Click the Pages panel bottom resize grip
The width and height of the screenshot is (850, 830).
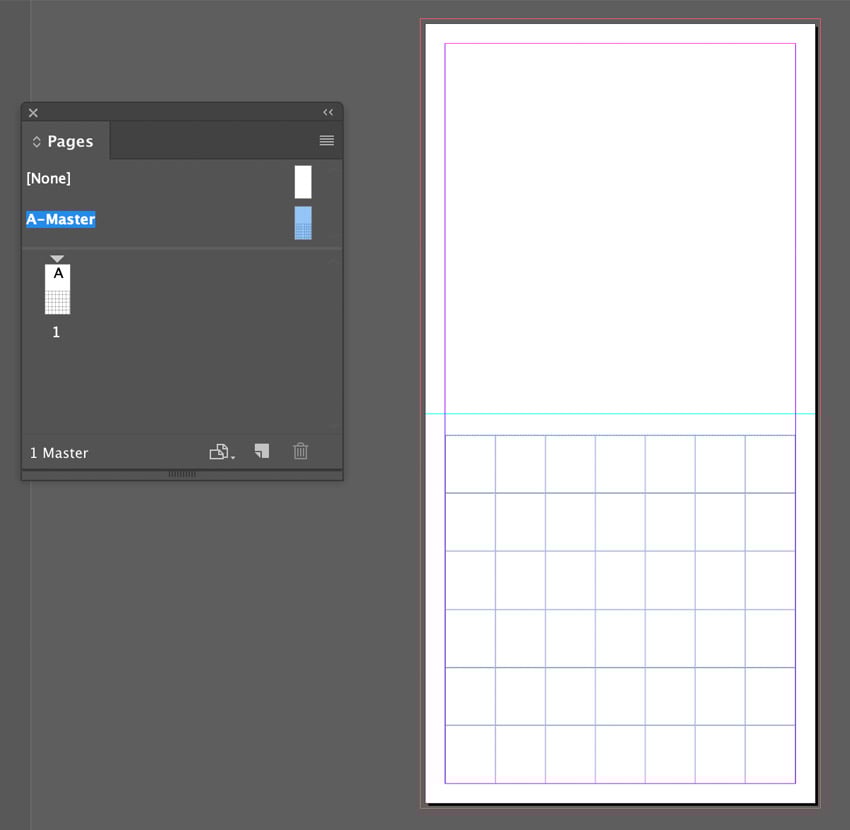pos(182,474)
